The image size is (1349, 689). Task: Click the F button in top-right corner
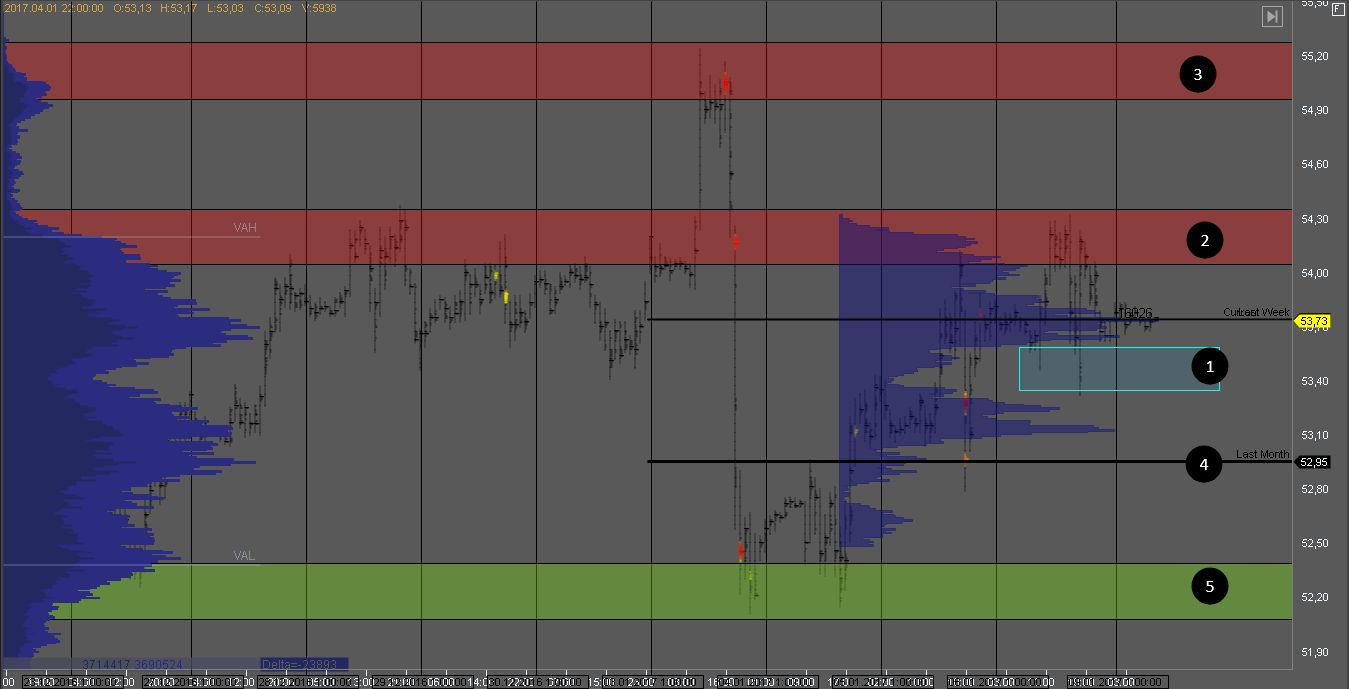[1338, 8]
